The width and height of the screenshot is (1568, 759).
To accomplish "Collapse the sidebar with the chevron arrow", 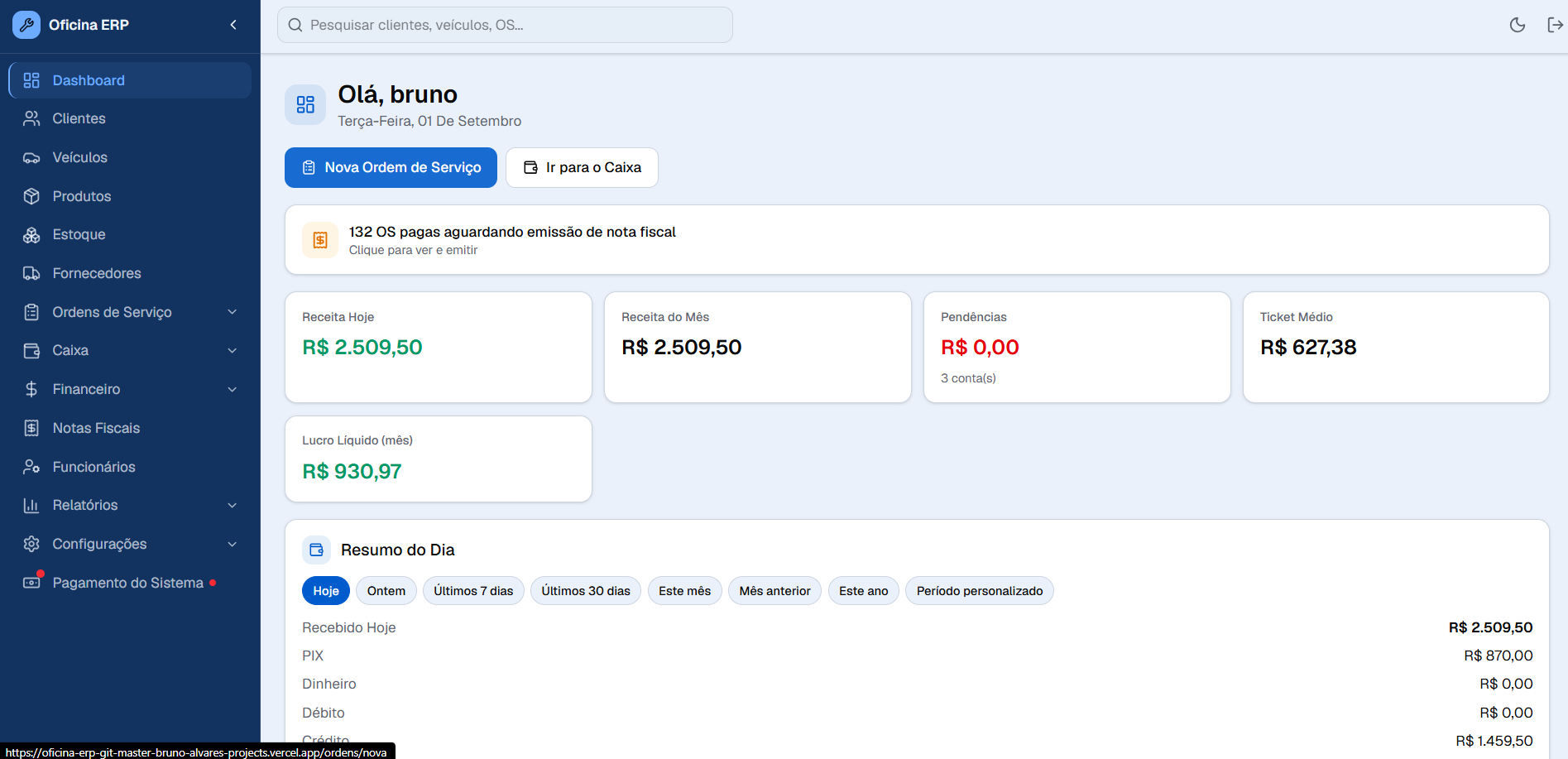I will (x=233, y=25).
